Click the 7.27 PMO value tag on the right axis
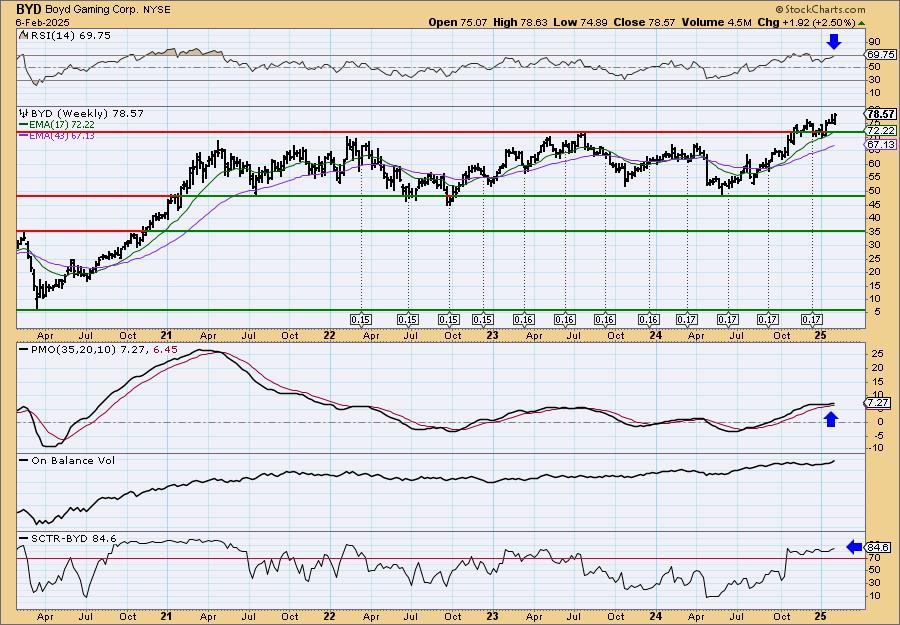900x625 pixels. point(879,403)
